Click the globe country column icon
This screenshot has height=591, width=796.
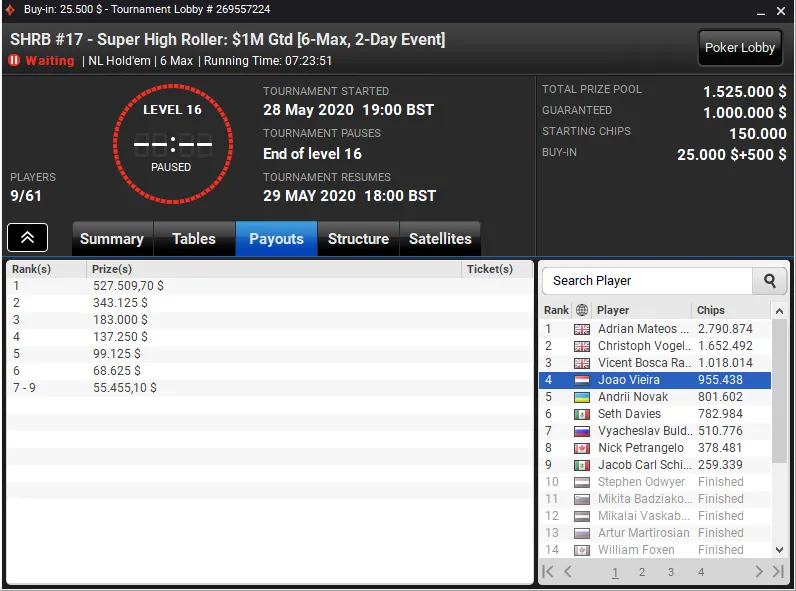(x=582, y=310)
